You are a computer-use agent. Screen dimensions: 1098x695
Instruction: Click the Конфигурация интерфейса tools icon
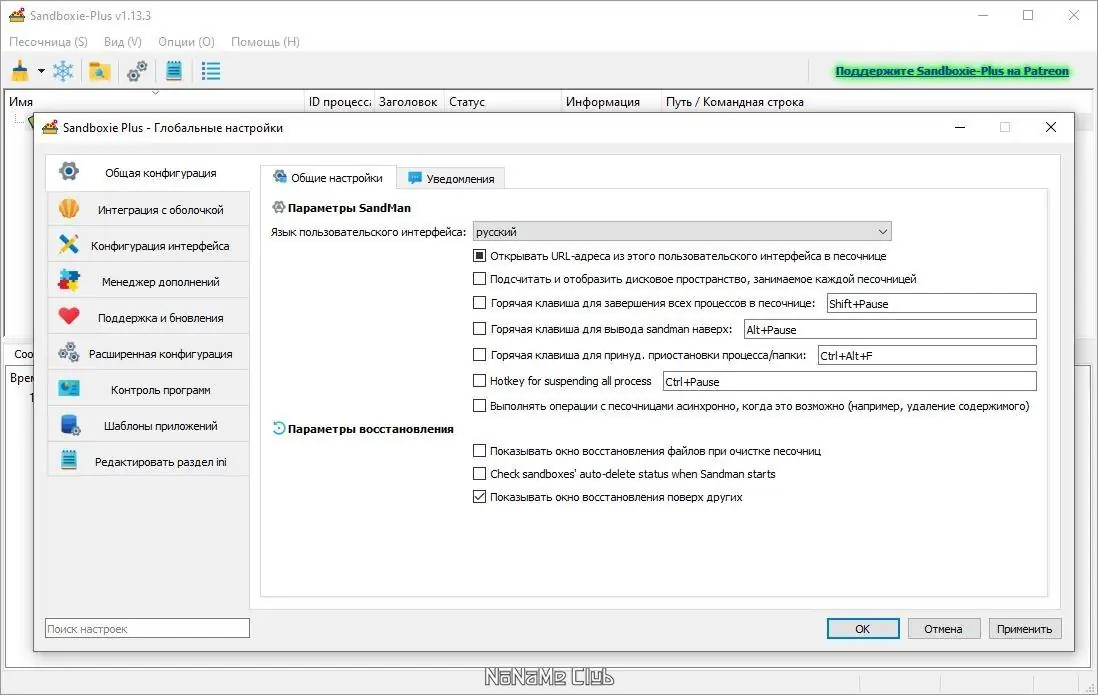[69, 245]
